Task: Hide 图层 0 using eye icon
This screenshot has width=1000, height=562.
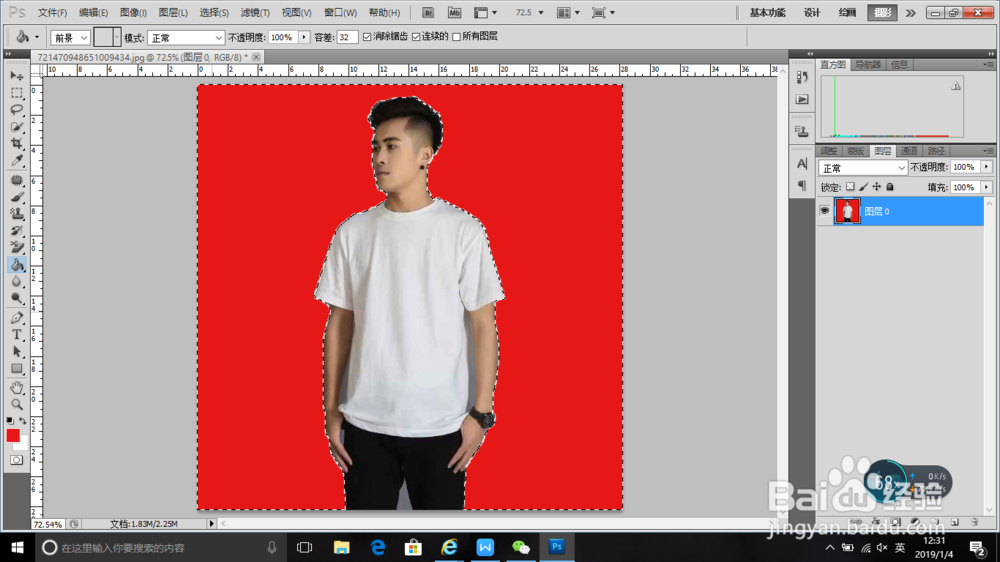Action: tap(825, 211)
